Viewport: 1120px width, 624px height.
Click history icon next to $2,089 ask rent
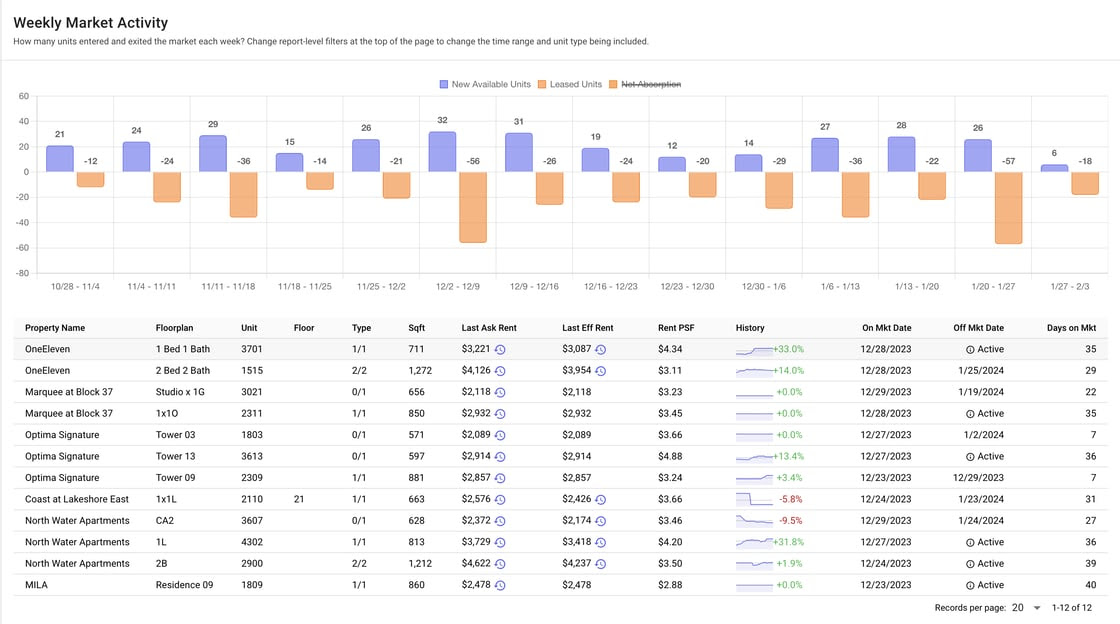500,436
